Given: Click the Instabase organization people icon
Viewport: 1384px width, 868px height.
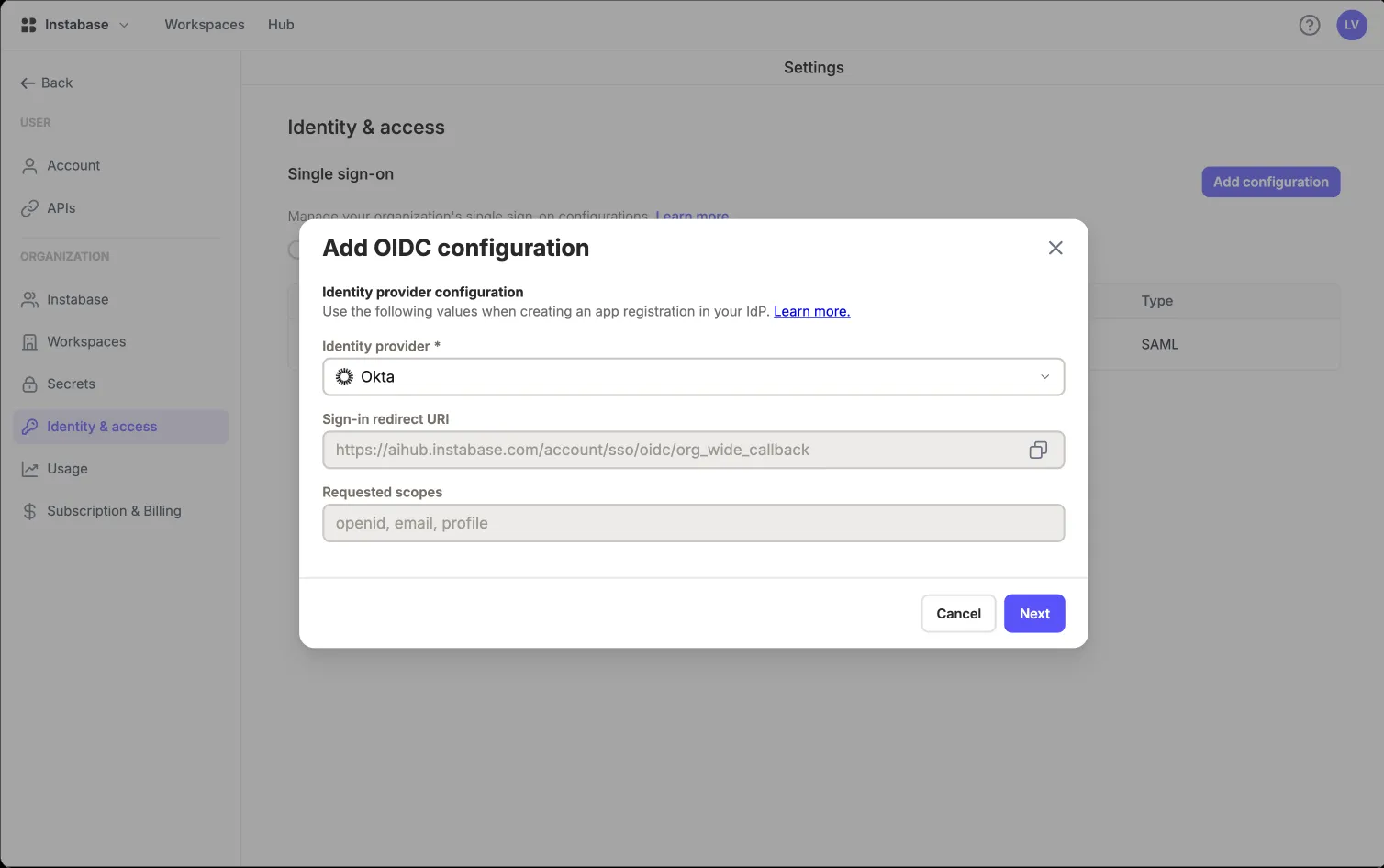Looking at the screenshot, I should pos(29,300).
